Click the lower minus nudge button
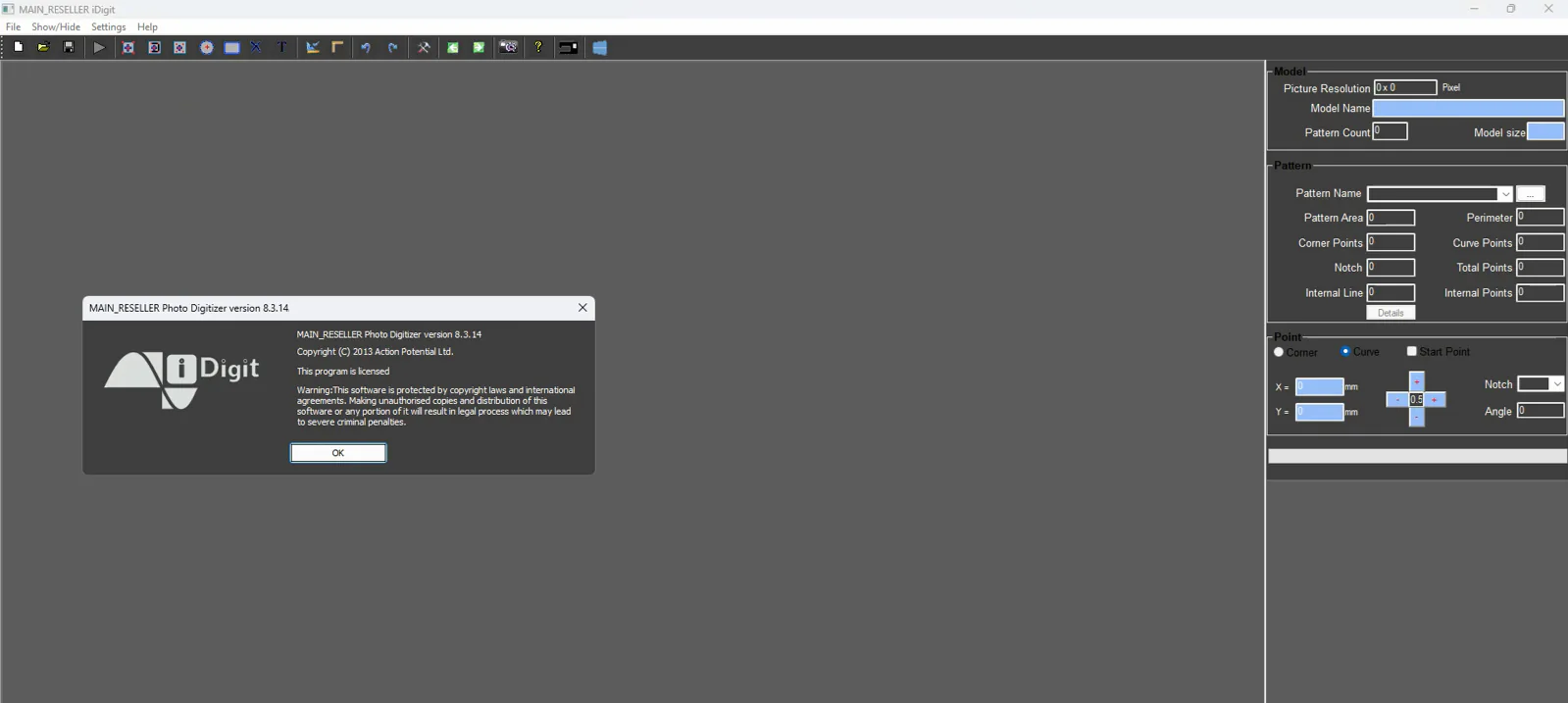Screen dimensions: 1568x703 [1416, 418]
